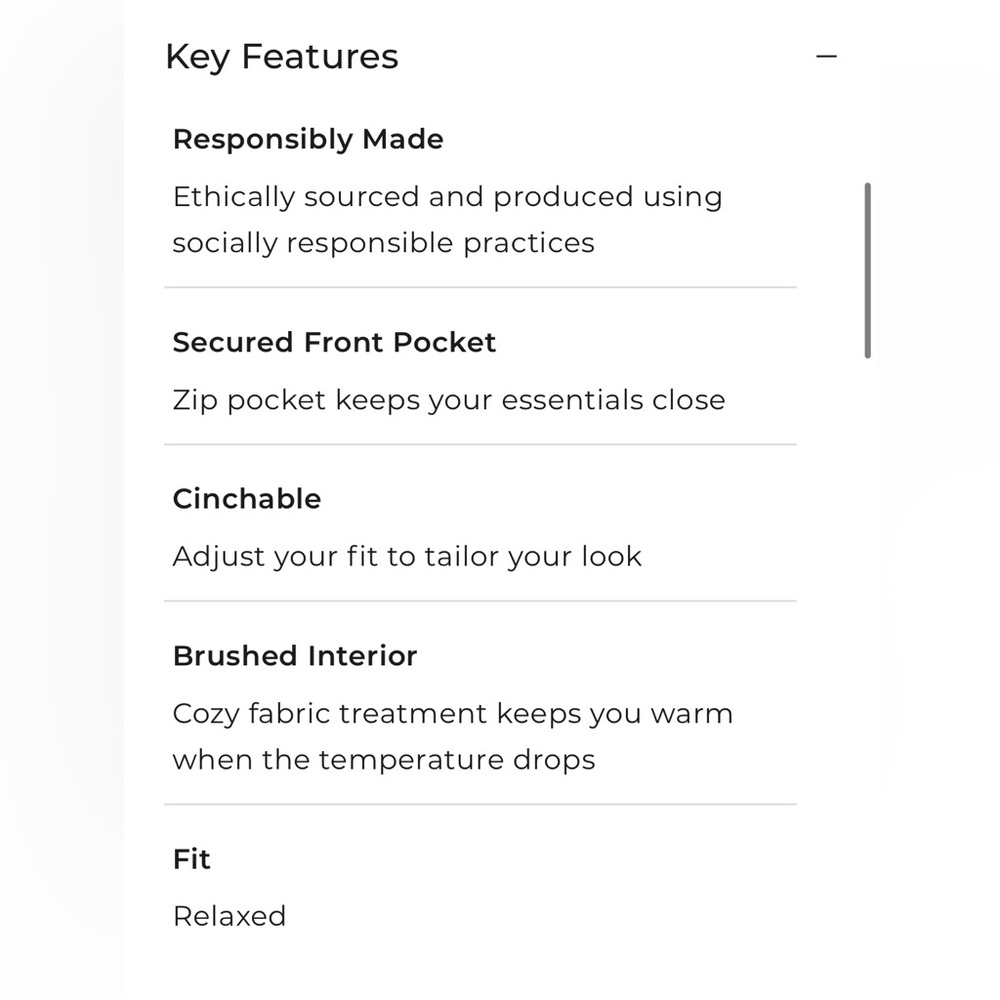Click divider below Cinchable description
This screenshot has height=1000, width=1000.
click(x=480, y=601)
